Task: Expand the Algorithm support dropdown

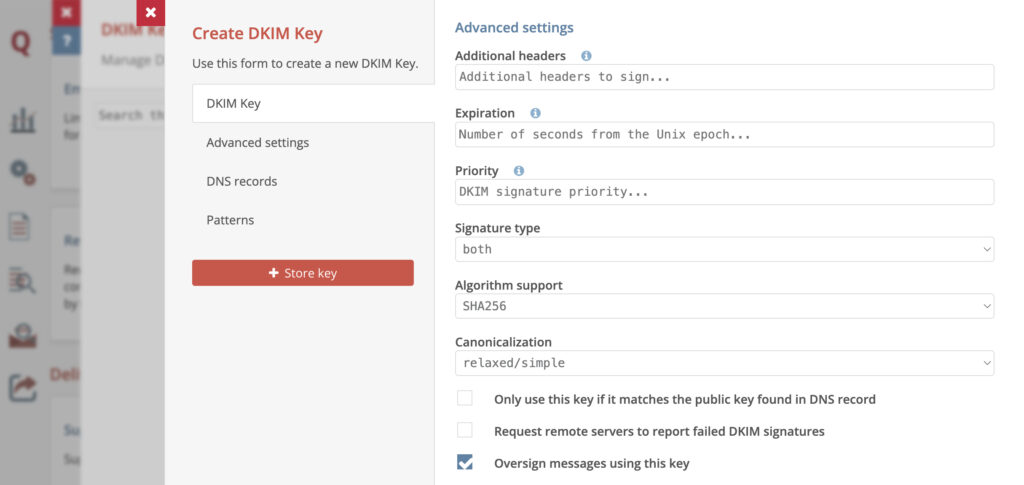Action: pyautogui.click(x=724, y=306)
